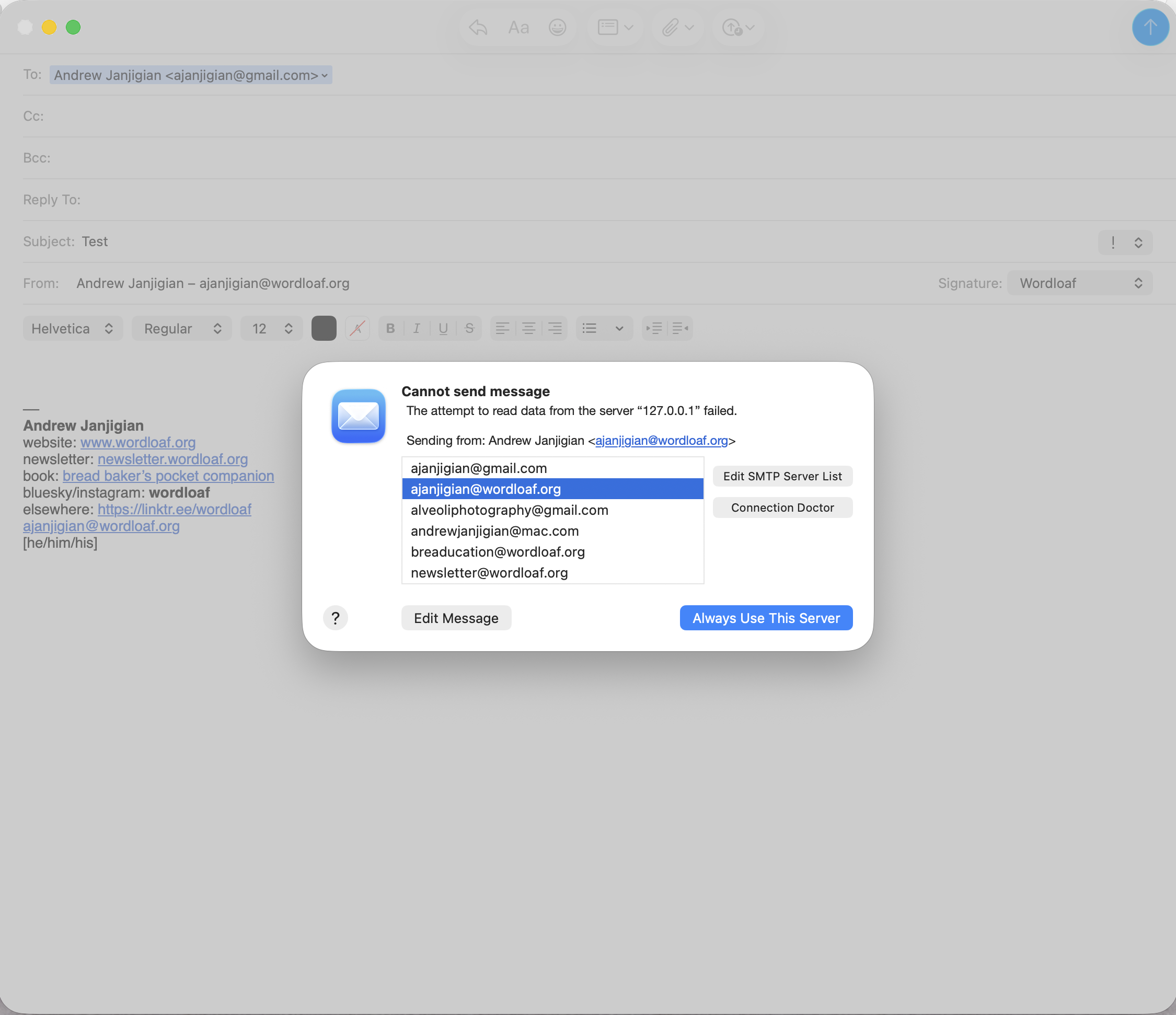Image resolution: width=1176 pixels, height=1015 pixels.
Task: Click into the Cc address field
Action: click(568, 117)
